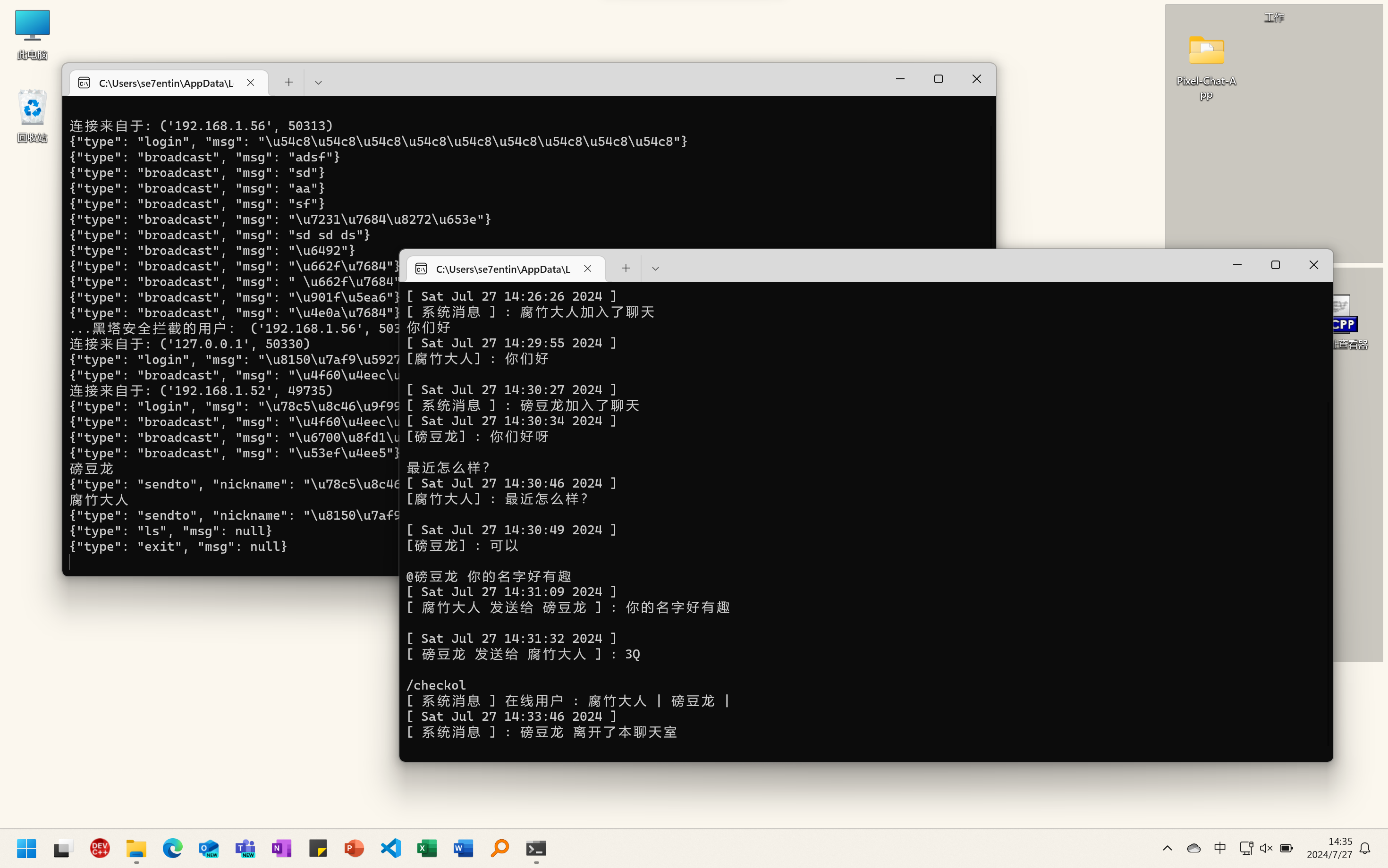Click the "/checkol" command line text
This screenshot has height=868, width=1388.
[x=436, y=685]
